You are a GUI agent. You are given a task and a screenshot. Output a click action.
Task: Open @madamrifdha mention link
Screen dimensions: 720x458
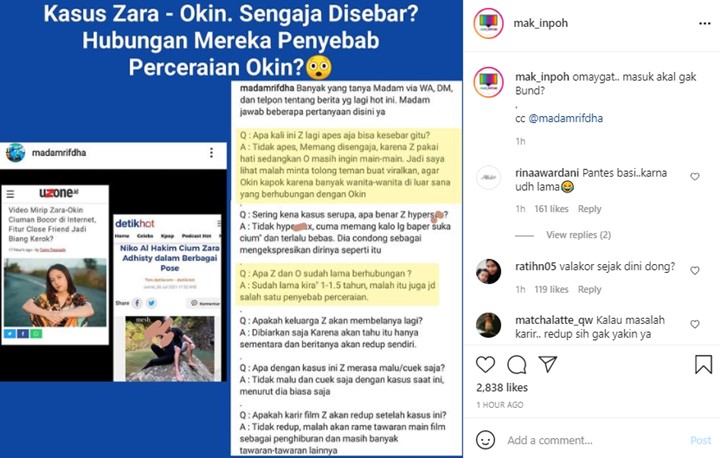pyautogui.click(x=565, y=119)
